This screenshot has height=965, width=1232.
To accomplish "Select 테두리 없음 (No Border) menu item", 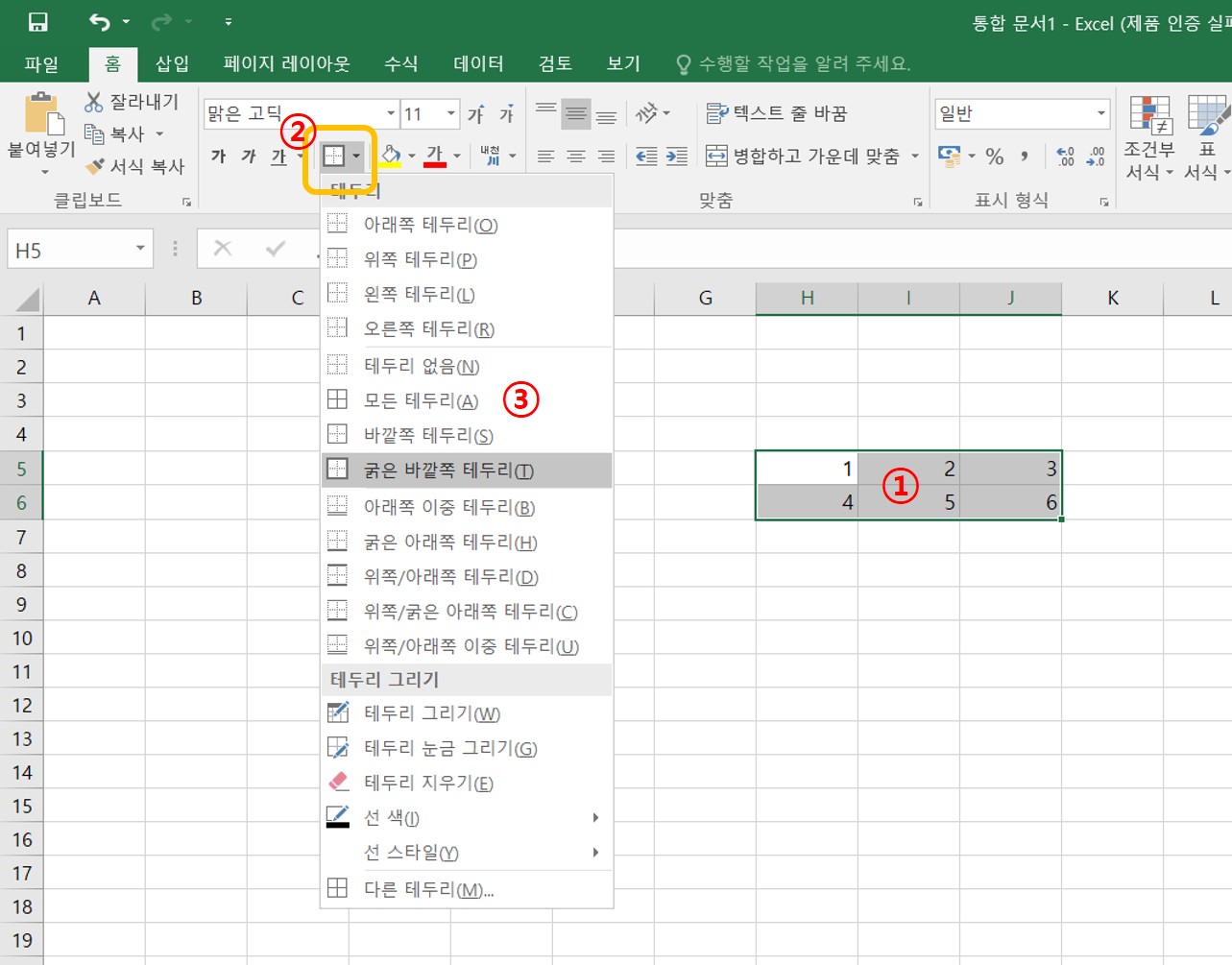I will pyautogui.click(x=467, y=366).
